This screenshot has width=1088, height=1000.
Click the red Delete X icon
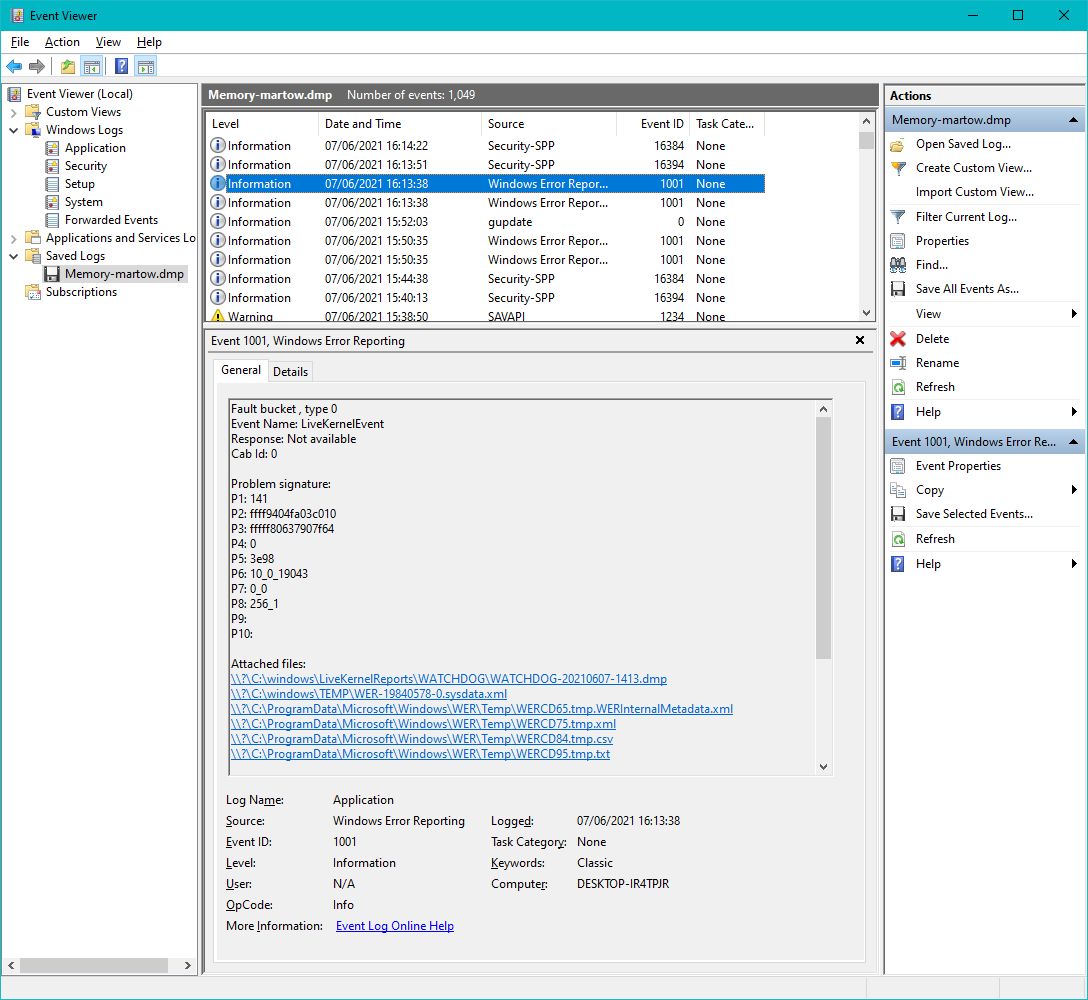(898, 339)
